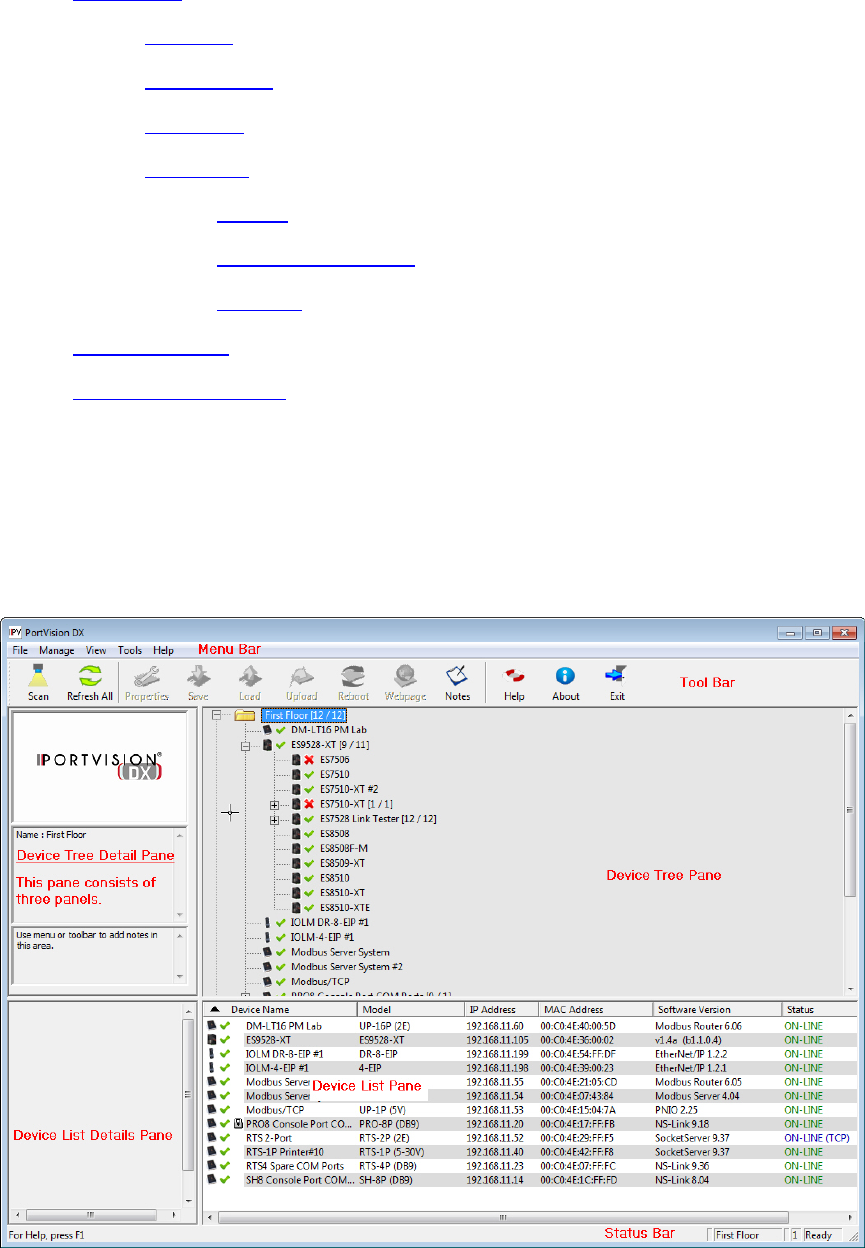Screen dimensions: 865x1248
Task: Click the Save toolbar icon
Action: 198,681
